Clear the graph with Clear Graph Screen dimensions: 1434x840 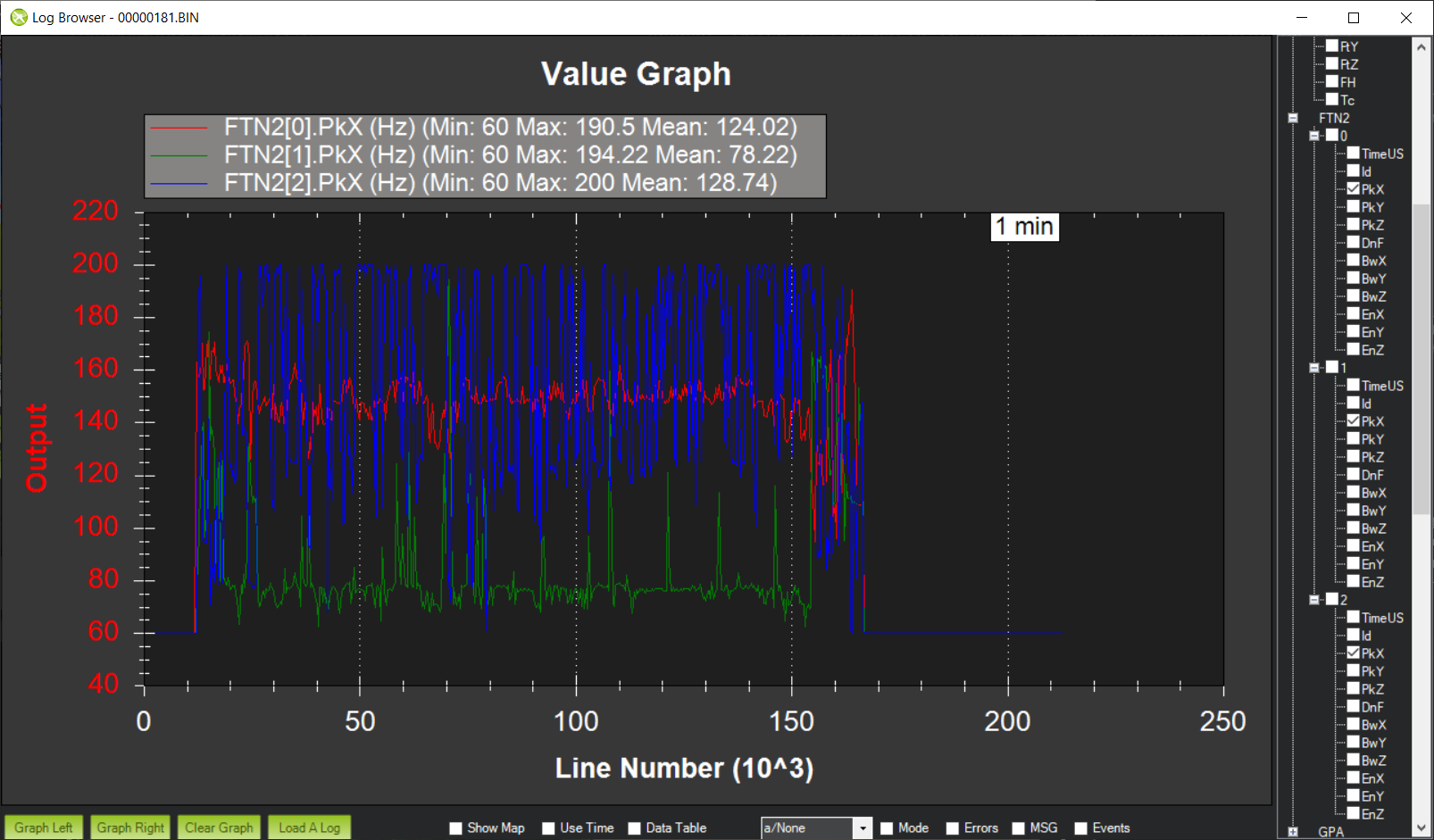coord(219,828)
